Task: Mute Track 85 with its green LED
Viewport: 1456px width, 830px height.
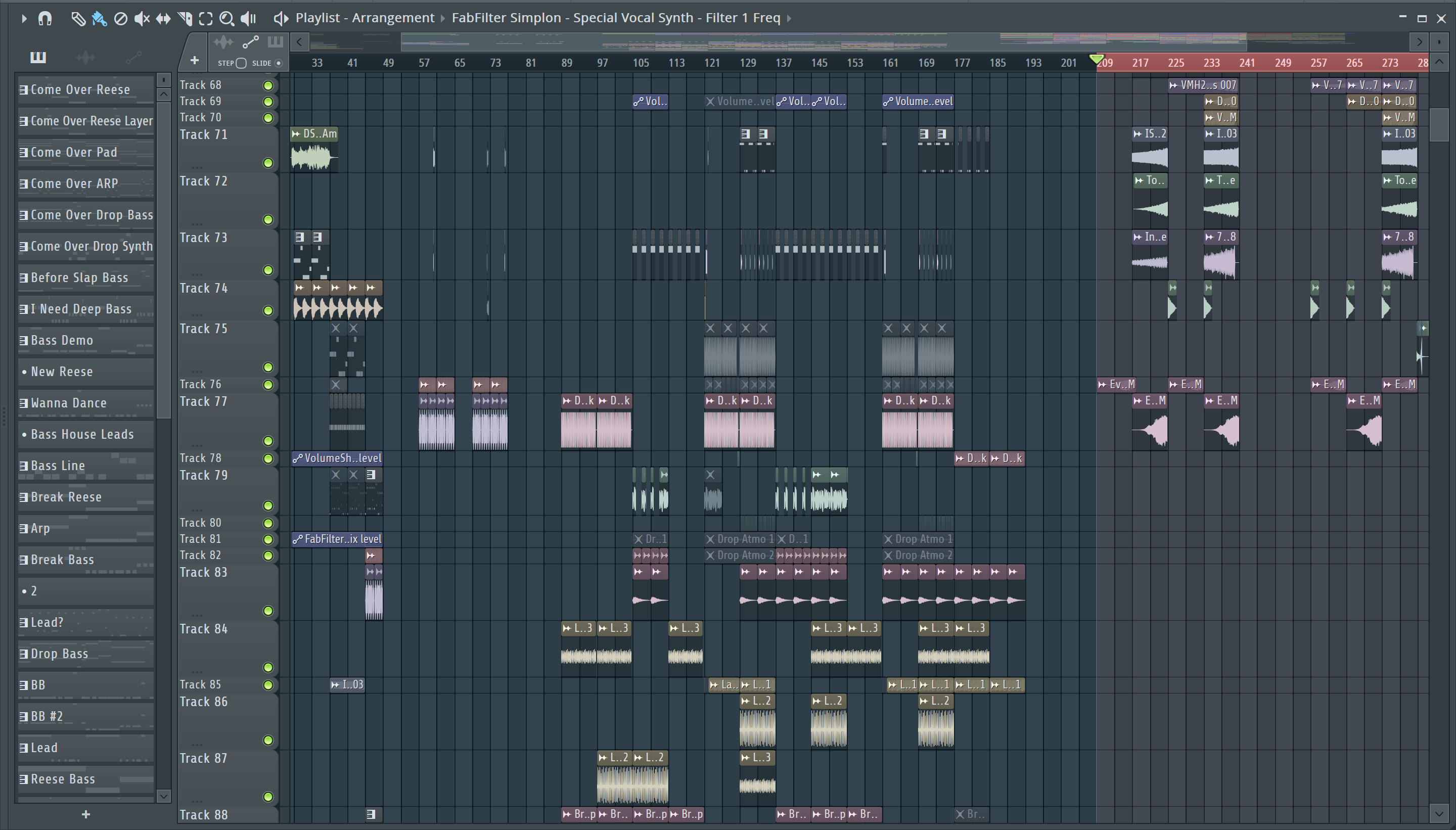Action: click(x=268, y=684)
